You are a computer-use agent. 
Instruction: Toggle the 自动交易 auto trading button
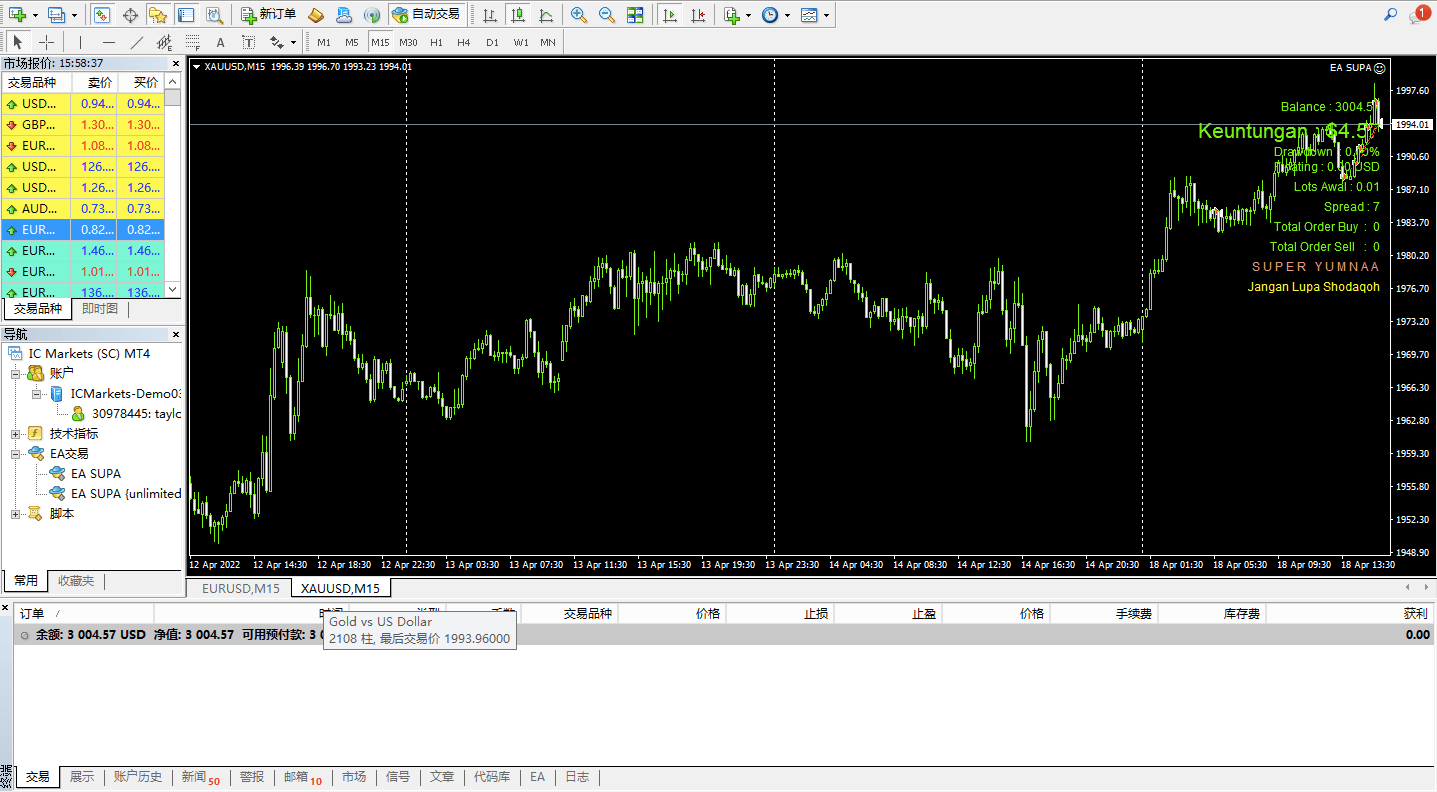[x=426, y=15]
